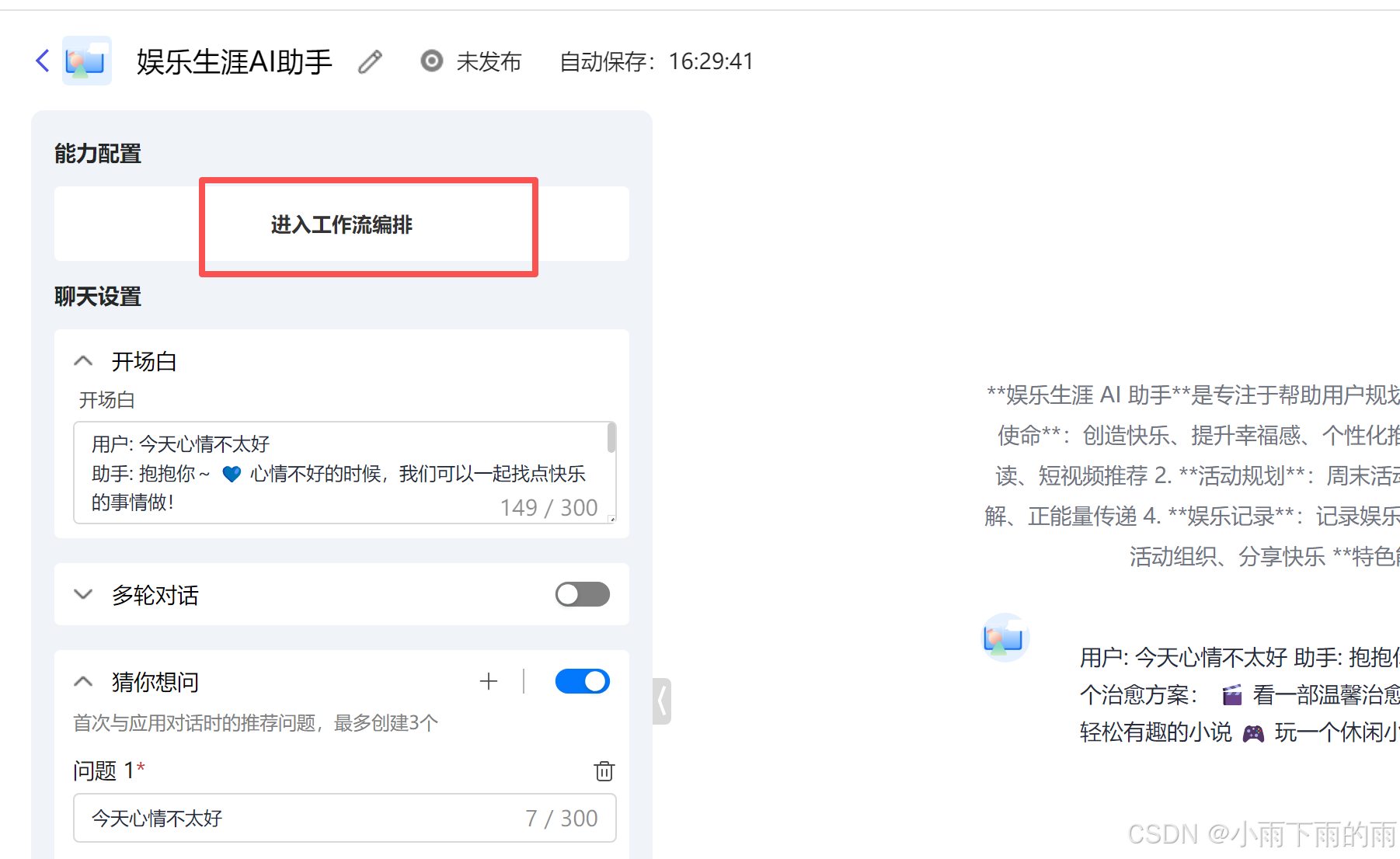
Task: Click the back arrow to exit the editor
Action: point(43,61)
